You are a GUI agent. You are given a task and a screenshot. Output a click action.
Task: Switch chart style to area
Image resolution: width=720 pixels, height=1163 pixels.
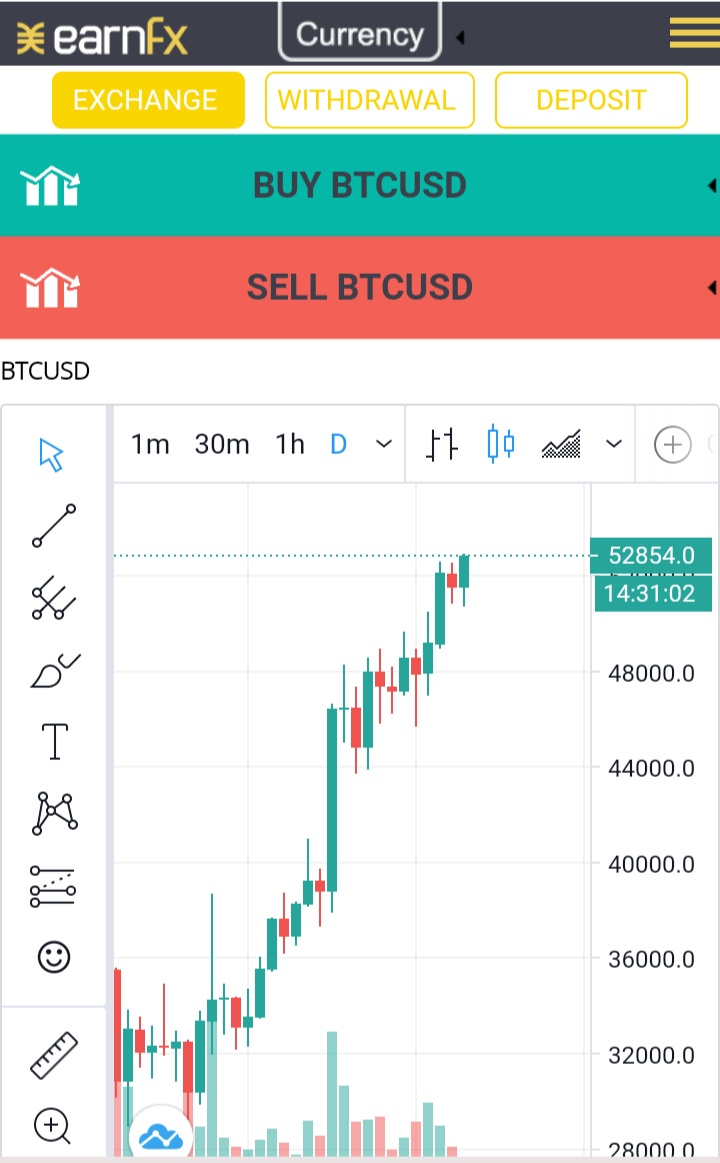pyautogui.click(x=561, y=444)
